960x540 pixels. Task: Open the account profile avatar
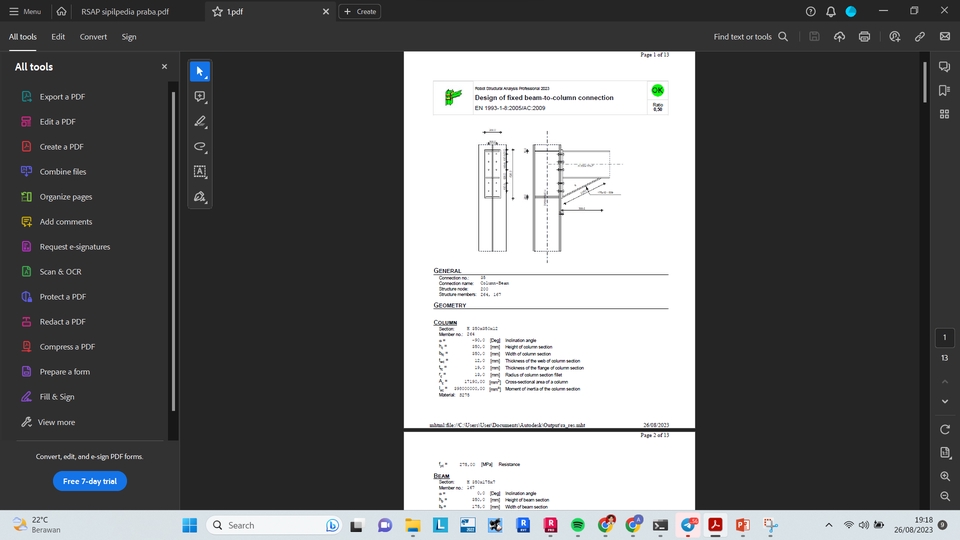[851, 12]
